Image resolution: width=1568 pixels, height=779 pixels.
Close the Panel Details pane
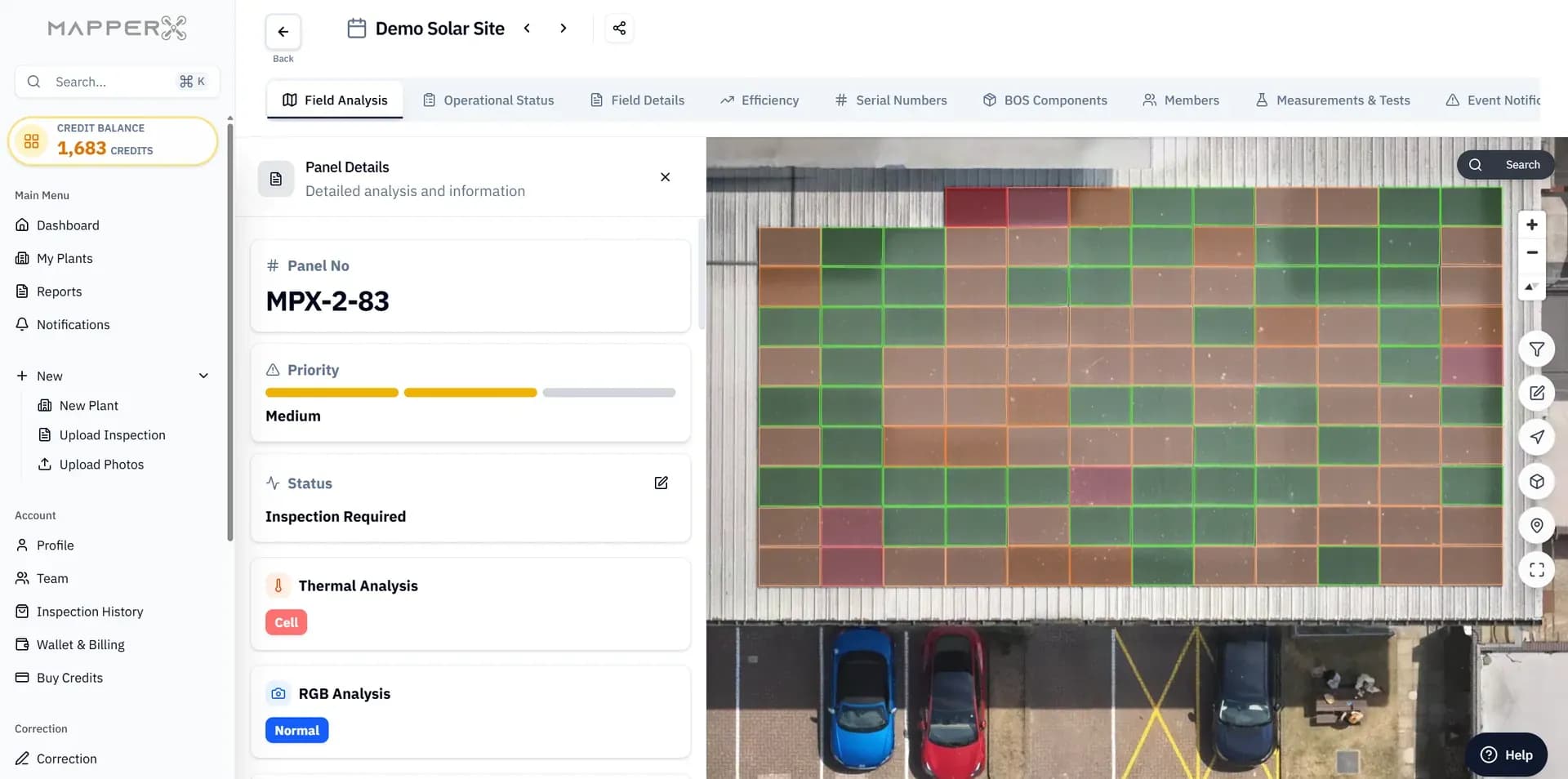click(665, 177)
